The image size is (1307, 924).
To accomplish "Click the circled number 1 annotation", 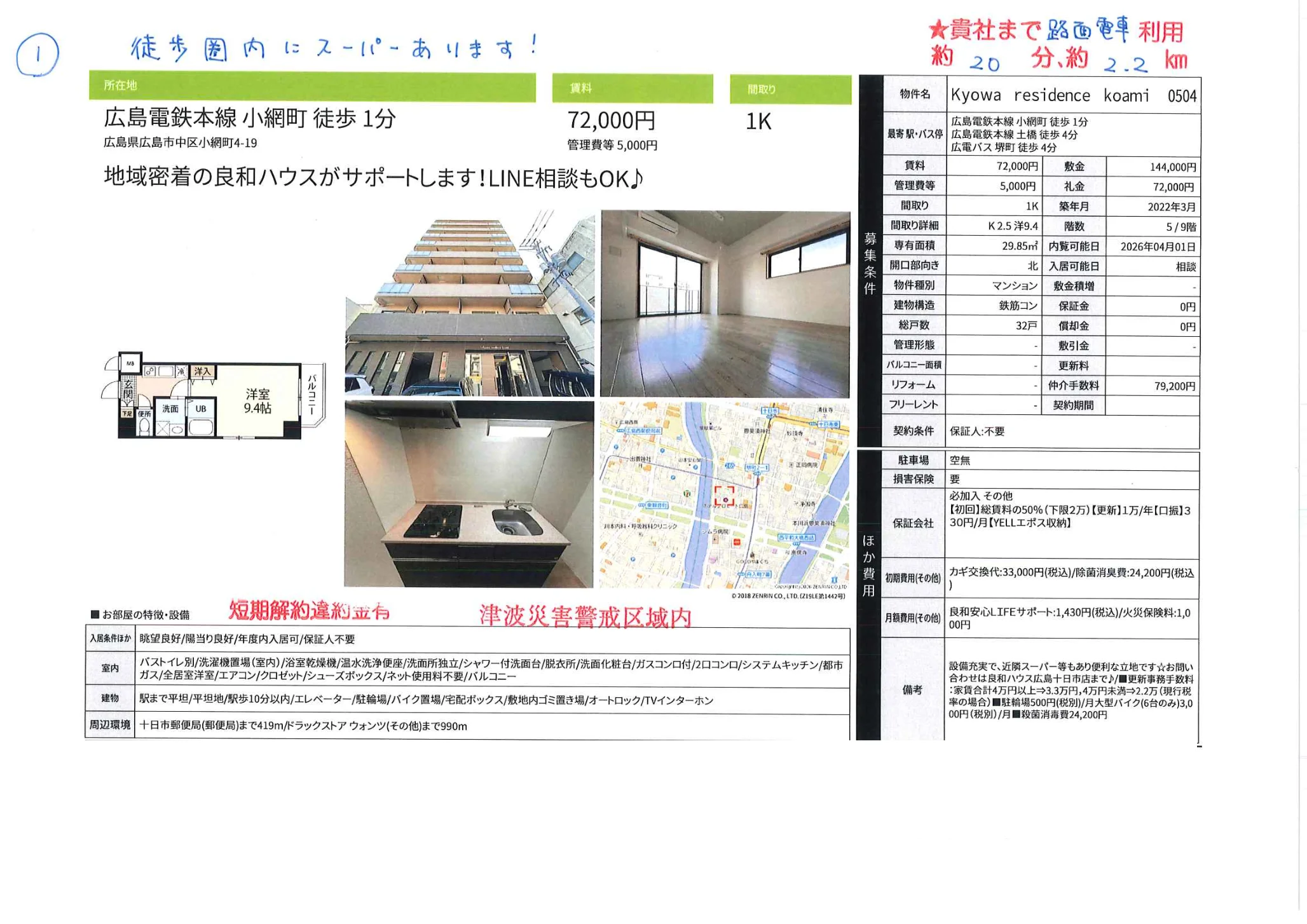I will pyautogui.click(x=38, y=55).
